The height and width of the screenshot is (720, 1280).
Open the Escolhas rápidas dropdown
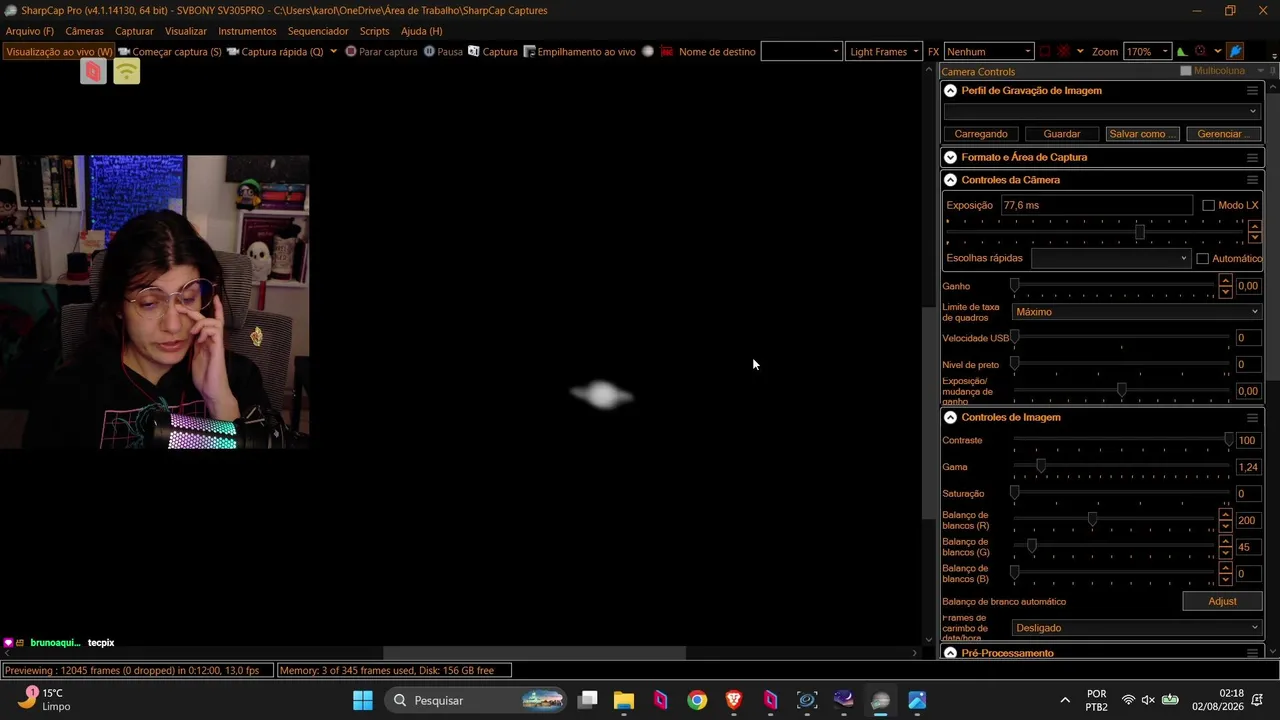1111,258
